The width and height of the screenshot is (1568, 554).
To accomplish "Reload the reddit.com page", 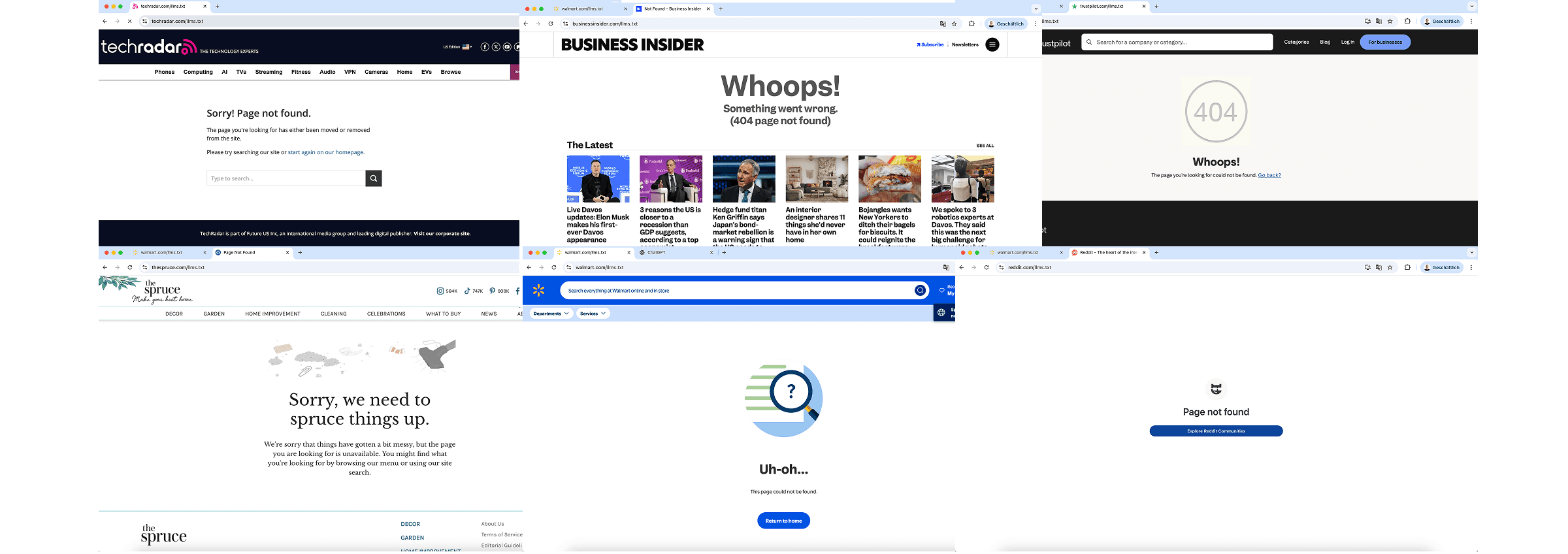I will (987, 267).
